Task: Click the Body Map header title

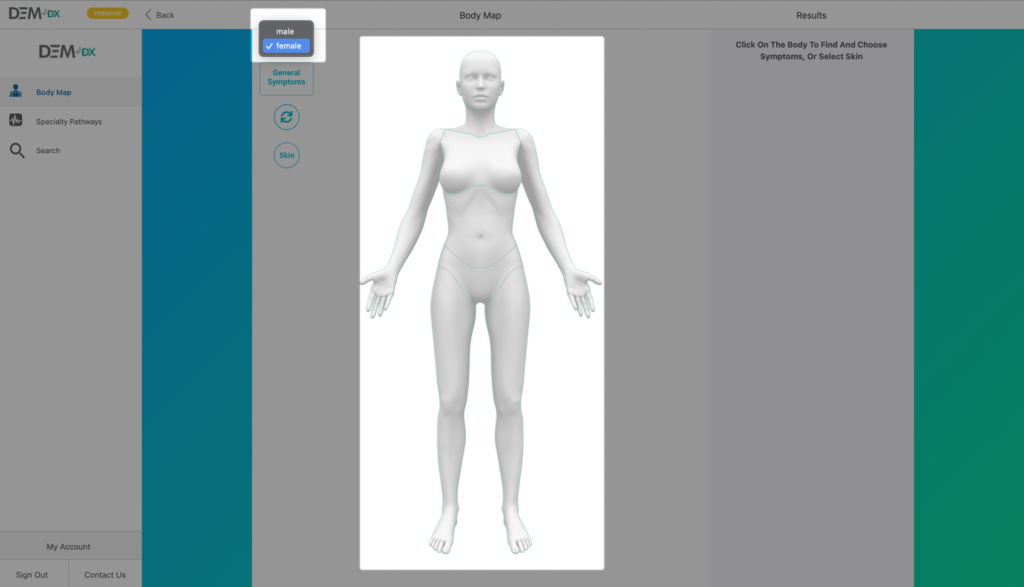Action: (480, 15)
